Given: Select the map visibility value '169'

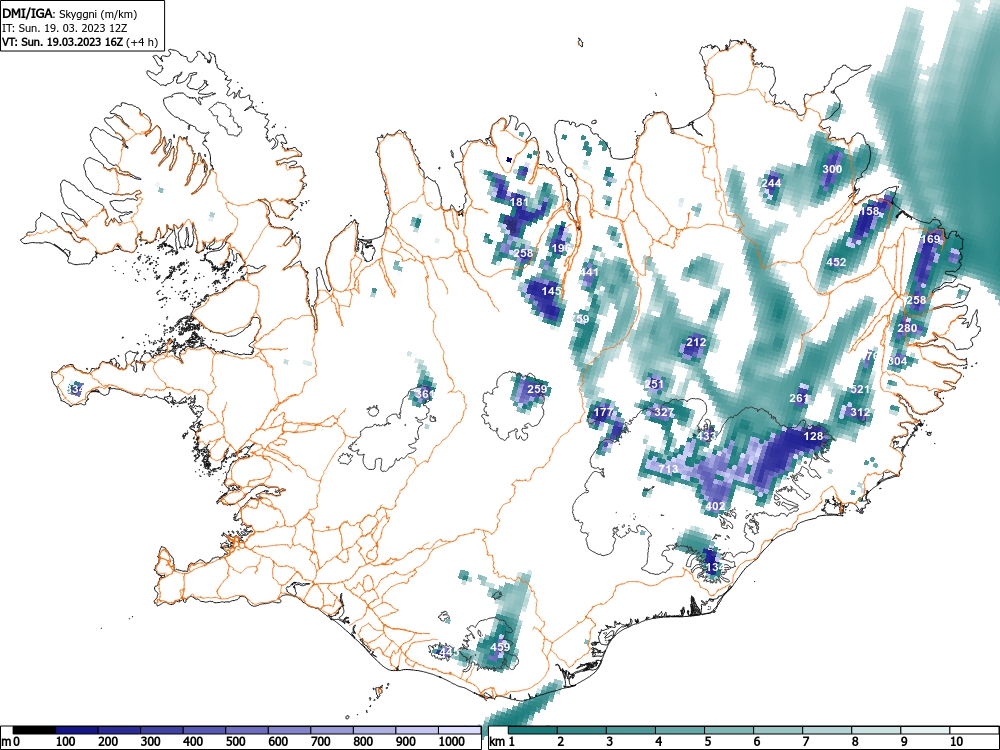Looking at the screenshot, I should pos(931,239).
